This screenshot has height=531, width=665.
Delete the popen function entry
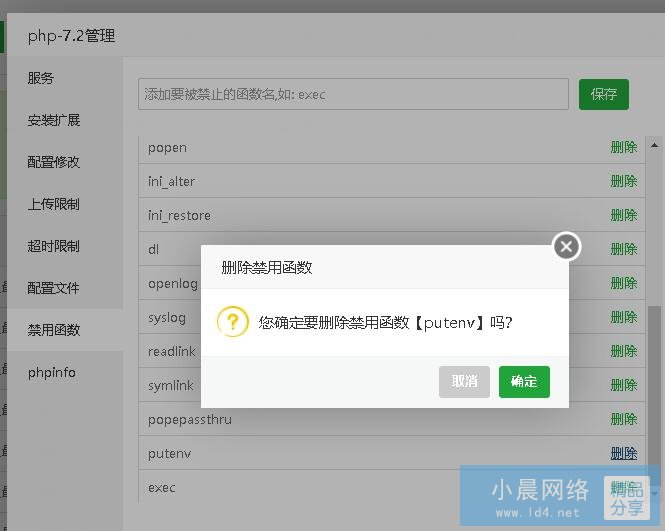coord(624,147)
